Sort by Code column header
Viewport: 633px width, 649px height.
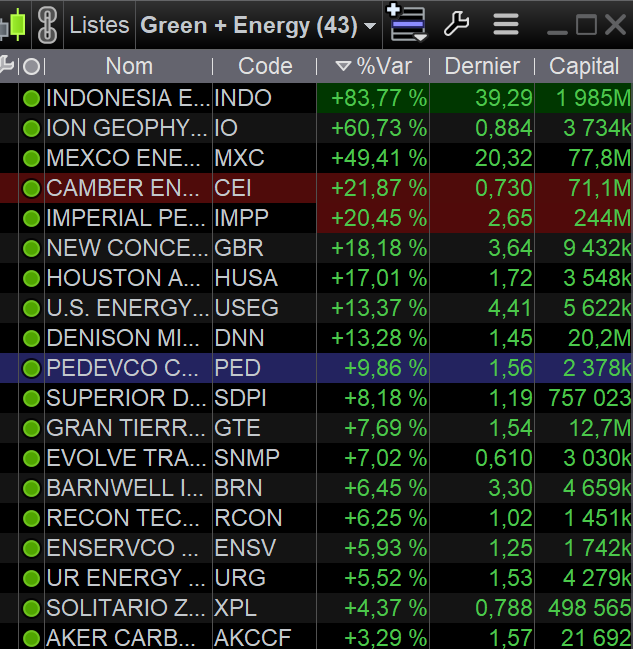(x=265, y=66)
